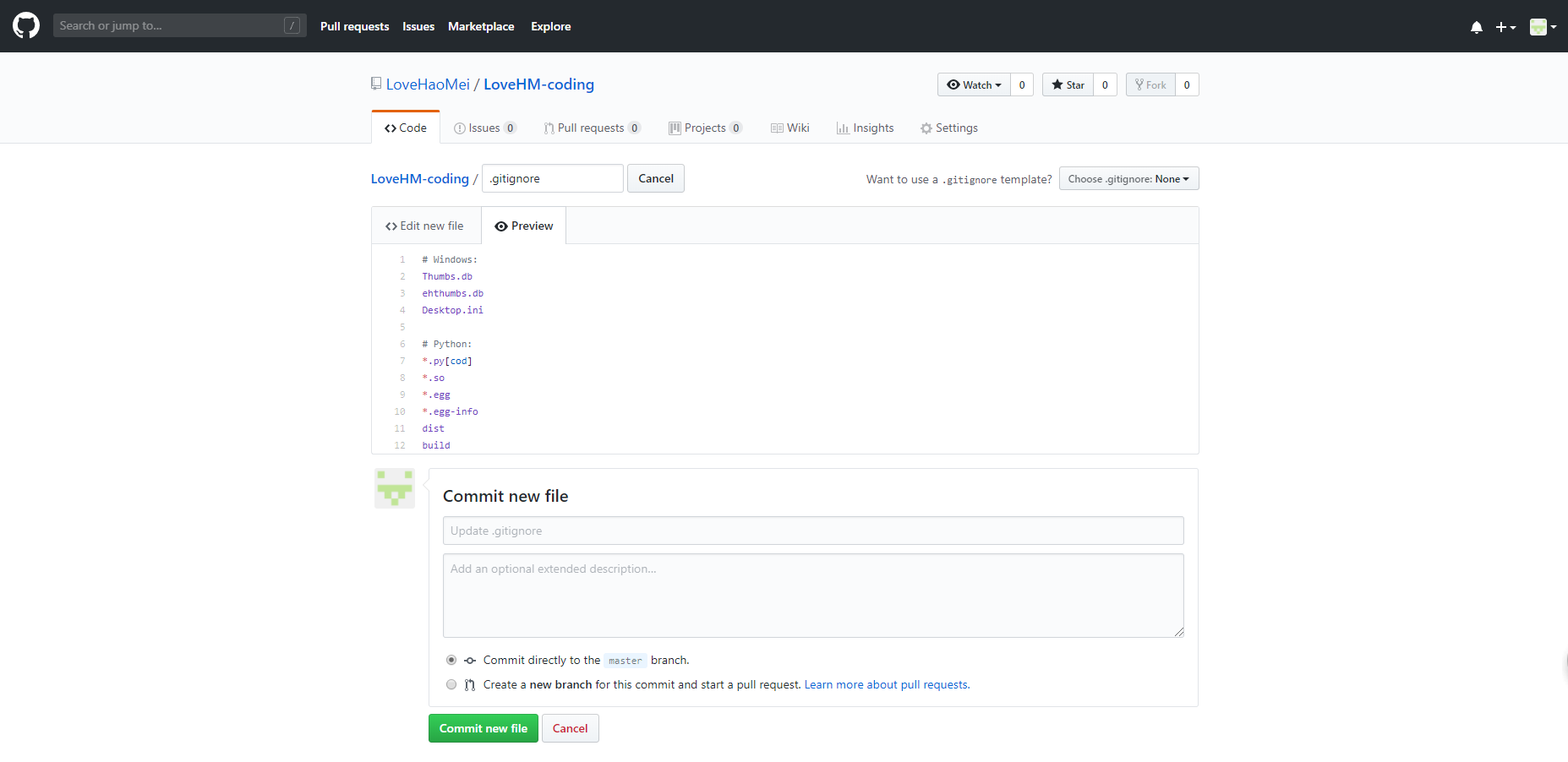Open the Projects tab

click(705, 128)
